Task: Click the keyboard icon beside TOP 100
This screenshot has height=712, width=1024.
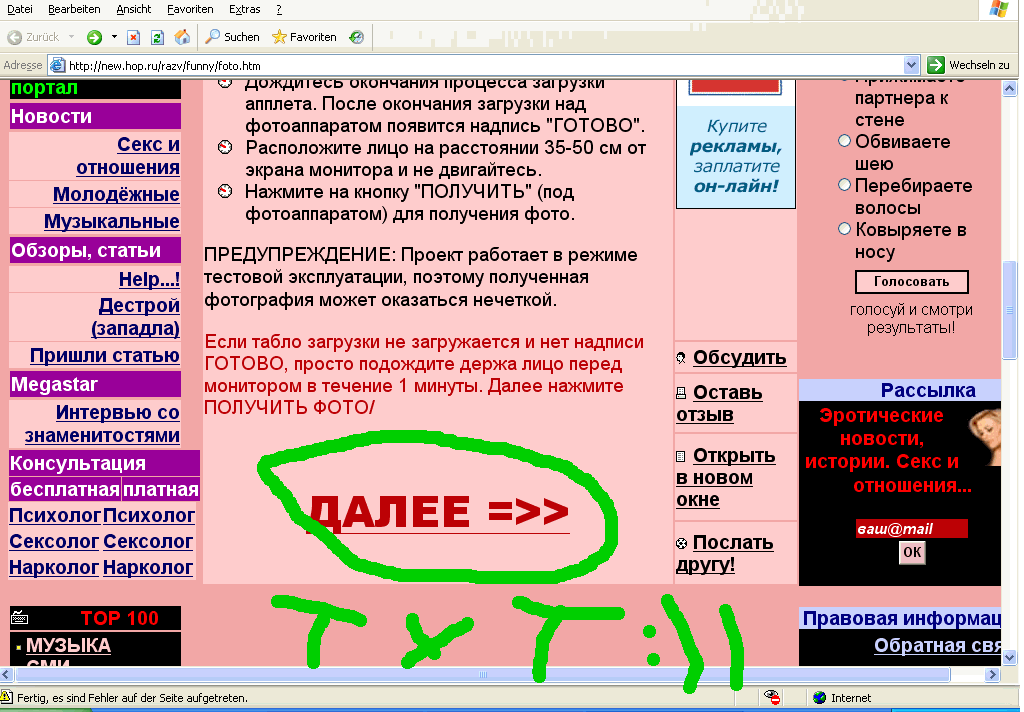Action: click(x=20, y=617)
